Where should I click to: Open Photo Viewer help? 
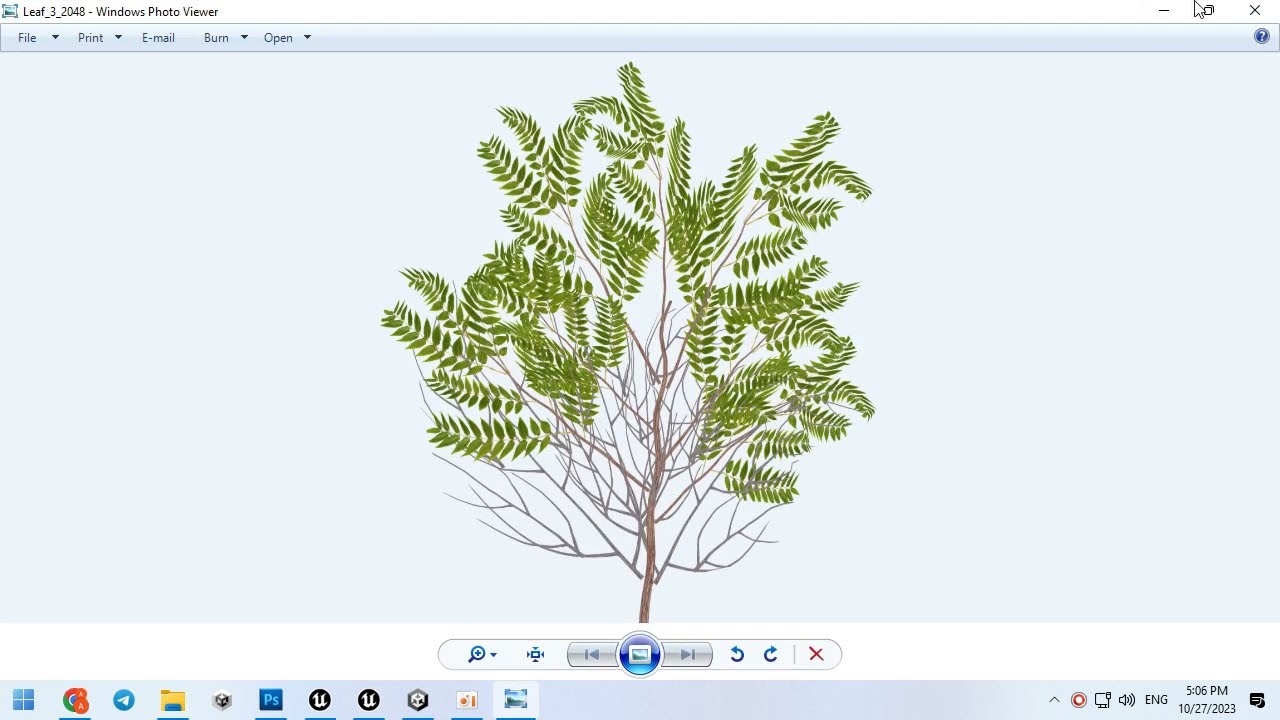(1262, 36)
